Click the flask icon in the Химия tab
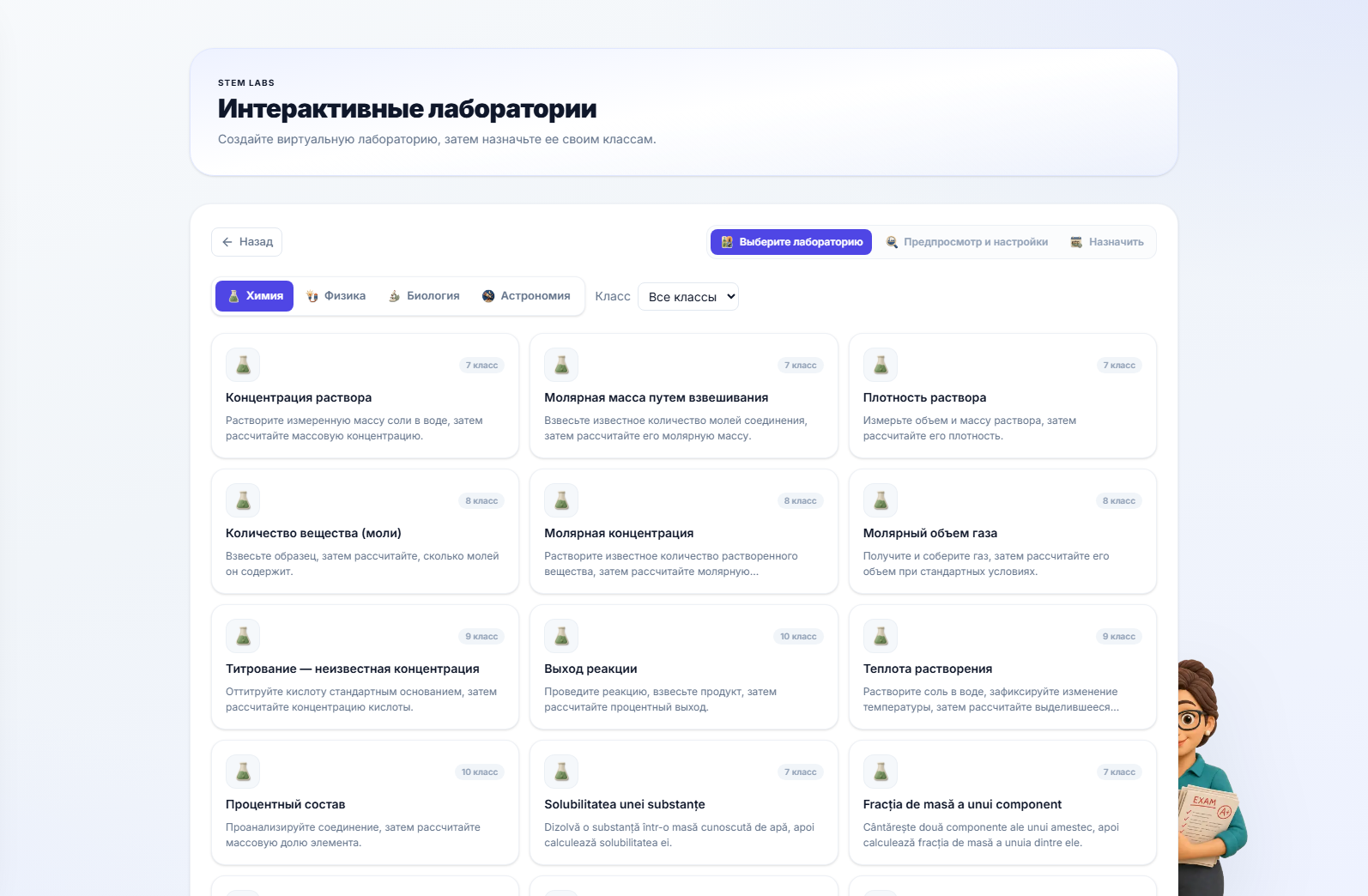Image resolution: width=1368 pixels, height=896 pixels. [233, 296]
